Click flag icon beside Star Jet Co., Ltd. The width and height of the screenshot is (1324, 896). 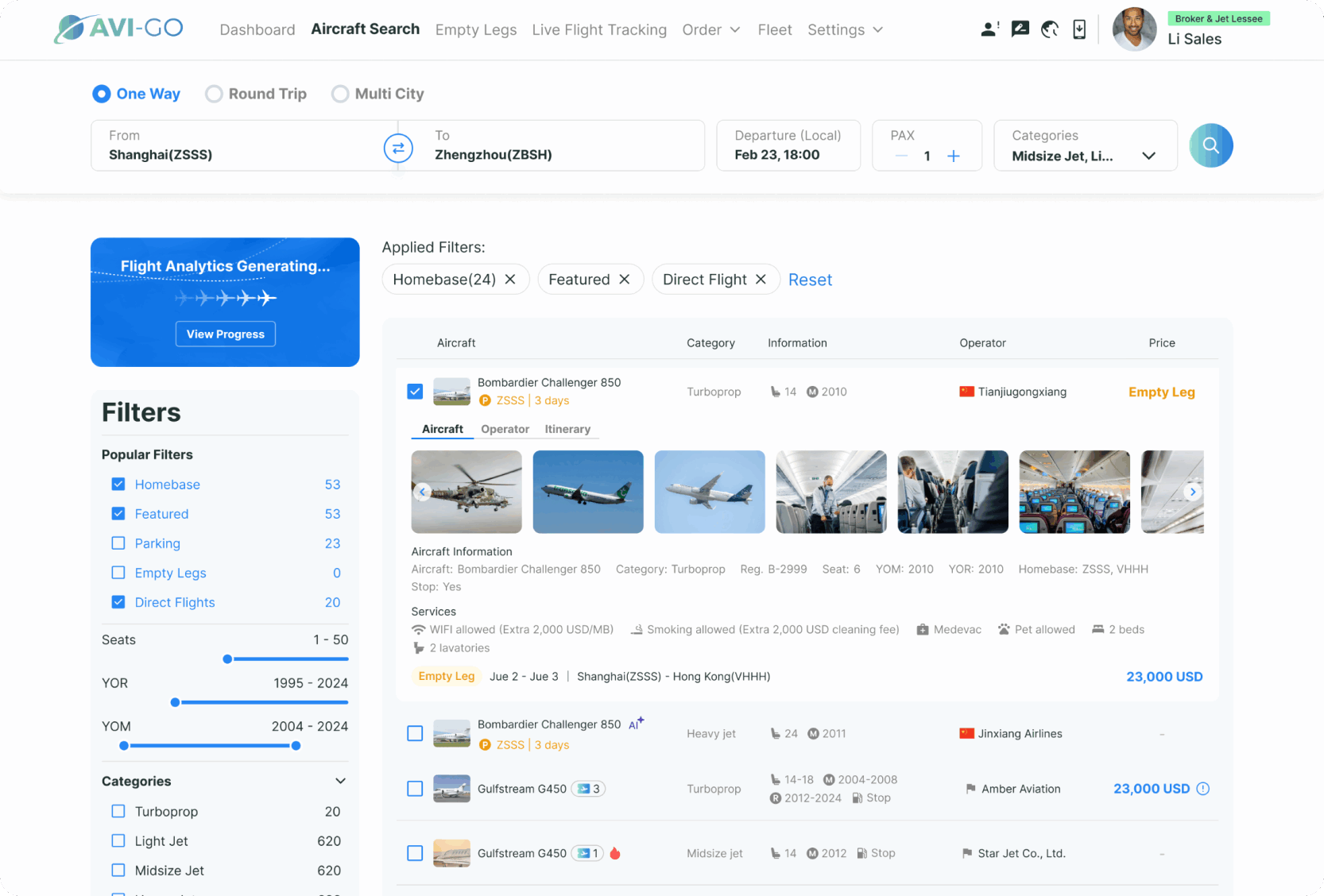pos(967,853)
